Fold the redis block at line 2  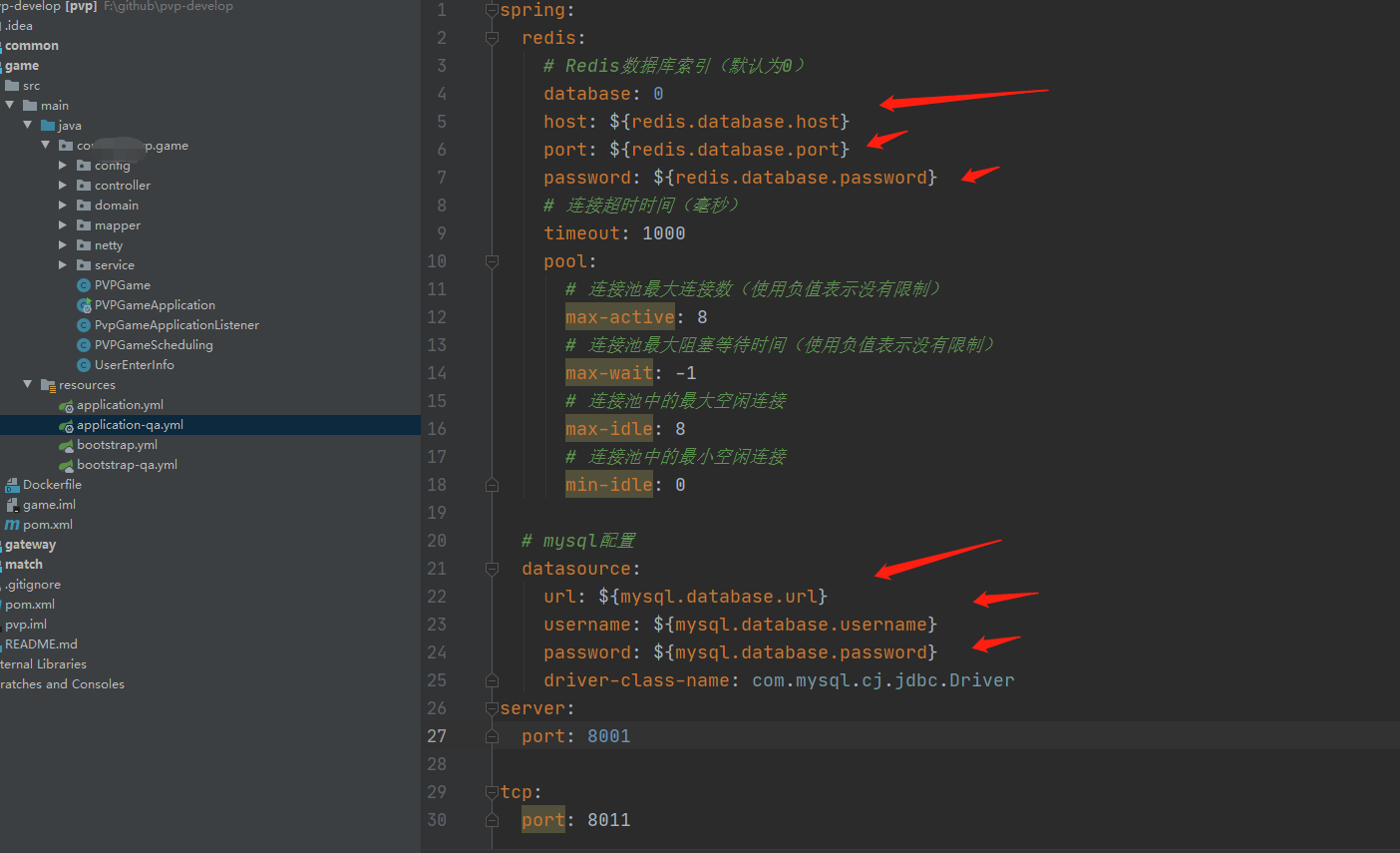pyautogui.click(x=492, y=38)
